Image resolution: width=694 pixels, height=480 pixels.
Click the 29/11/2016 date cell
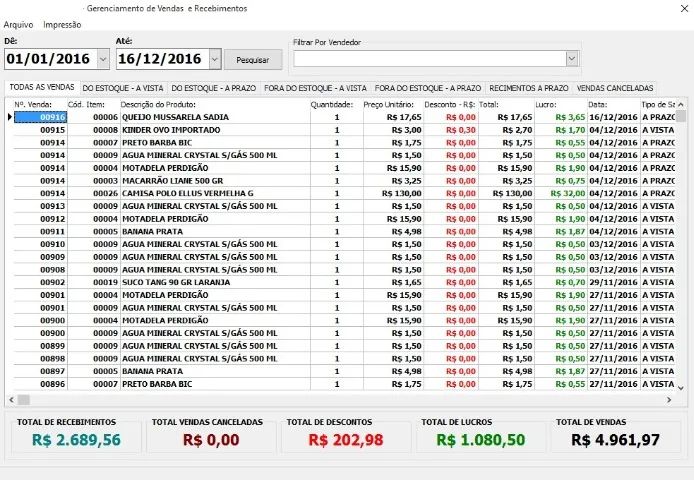[x=614, y=282]
